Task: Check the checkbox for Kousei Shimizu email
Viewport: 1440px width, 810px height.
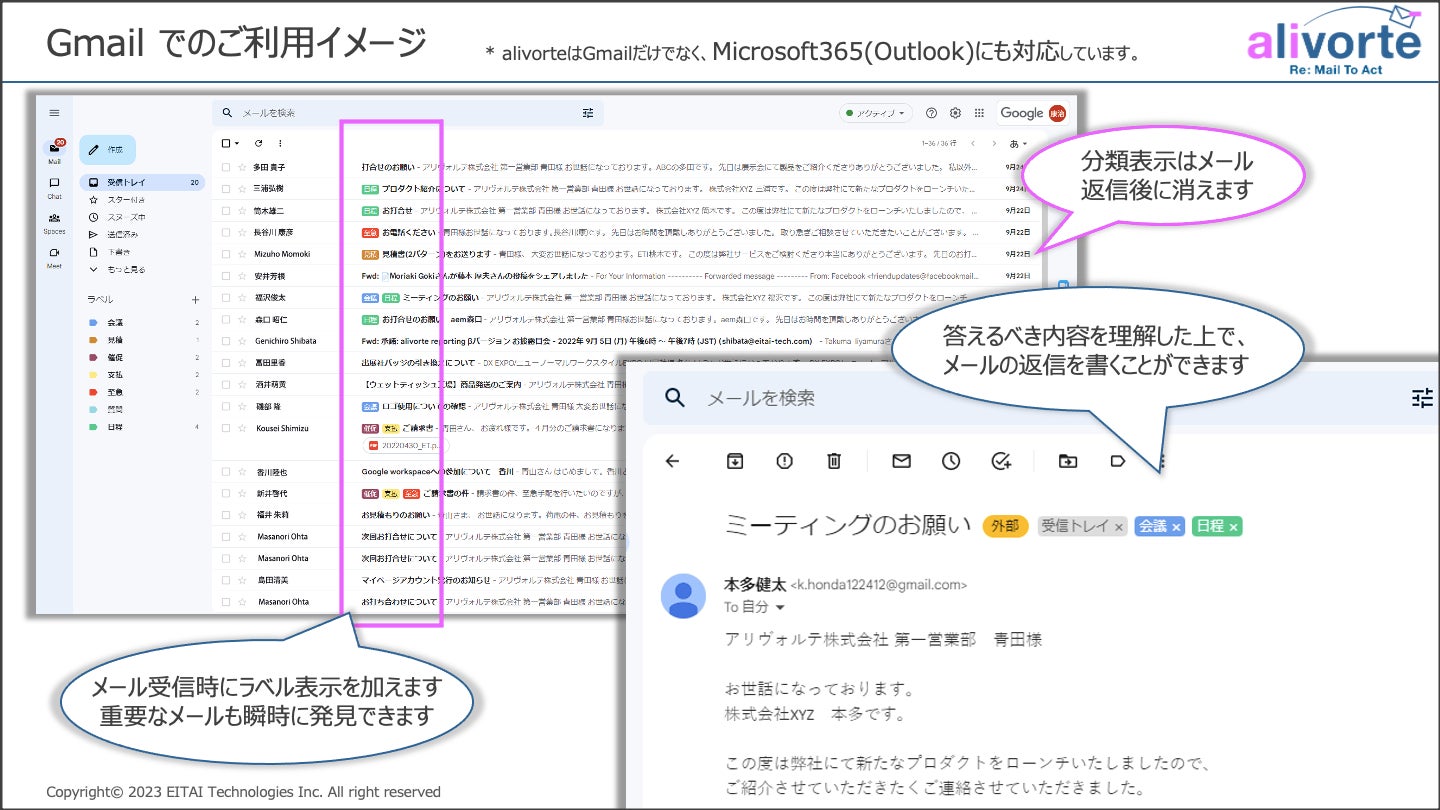Action: 226,428
